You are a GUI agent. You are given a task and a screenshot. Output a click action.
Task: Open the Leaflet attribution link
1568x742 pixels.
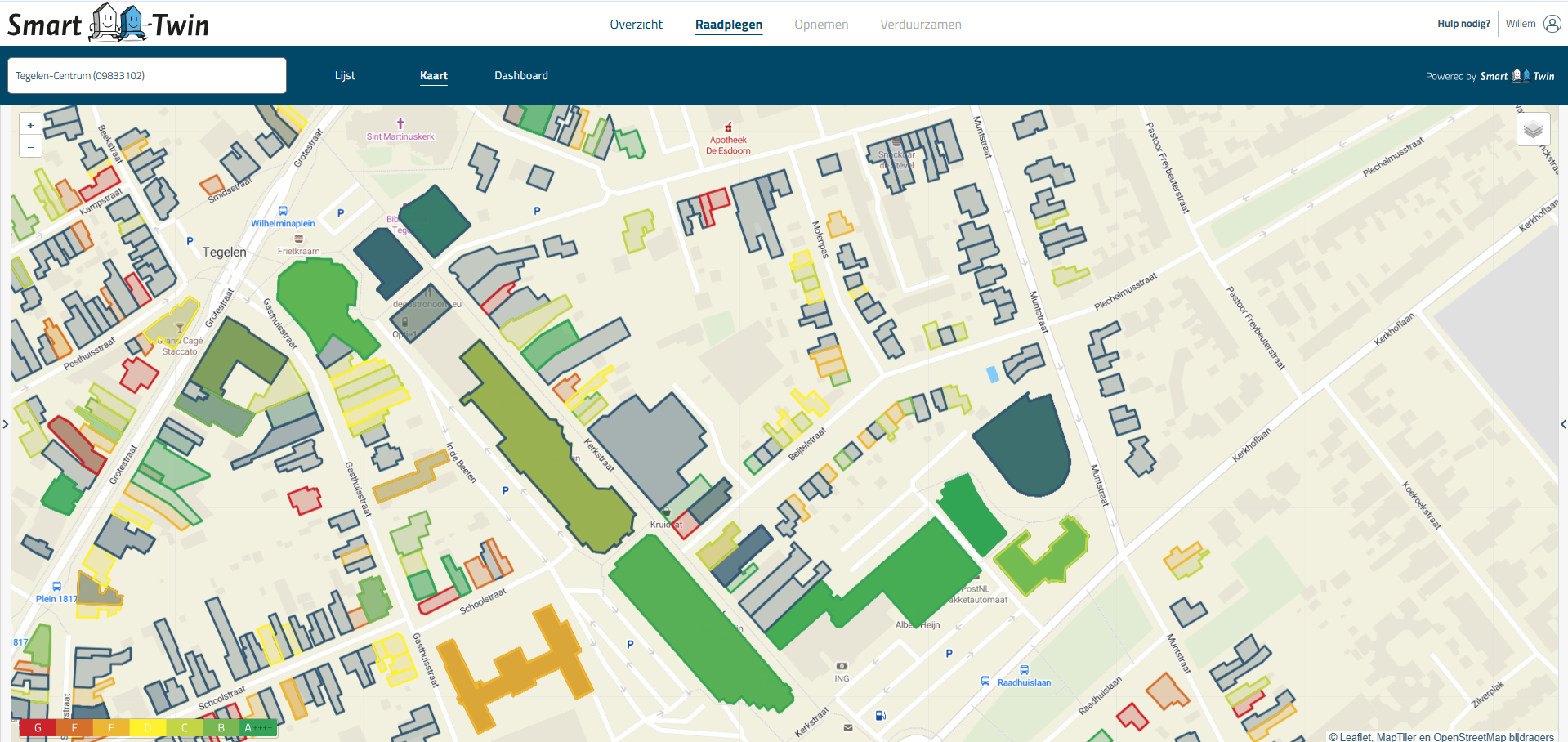point(1355,736)
